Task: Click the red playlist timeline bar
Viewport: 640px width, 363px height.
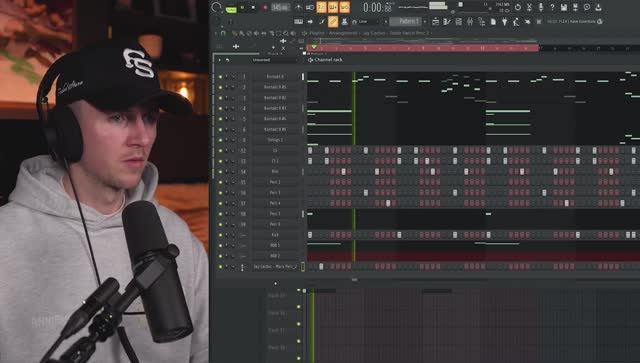Action: pos(423,48)
